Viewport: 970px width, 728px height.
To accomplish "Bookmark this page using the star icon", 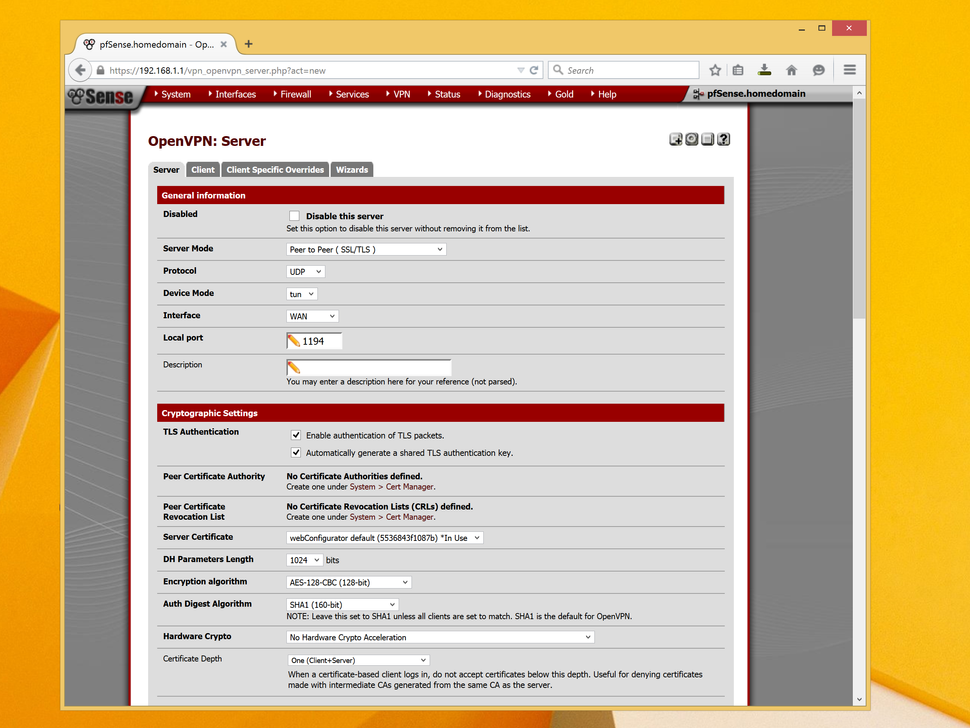I will pos(715,70).
